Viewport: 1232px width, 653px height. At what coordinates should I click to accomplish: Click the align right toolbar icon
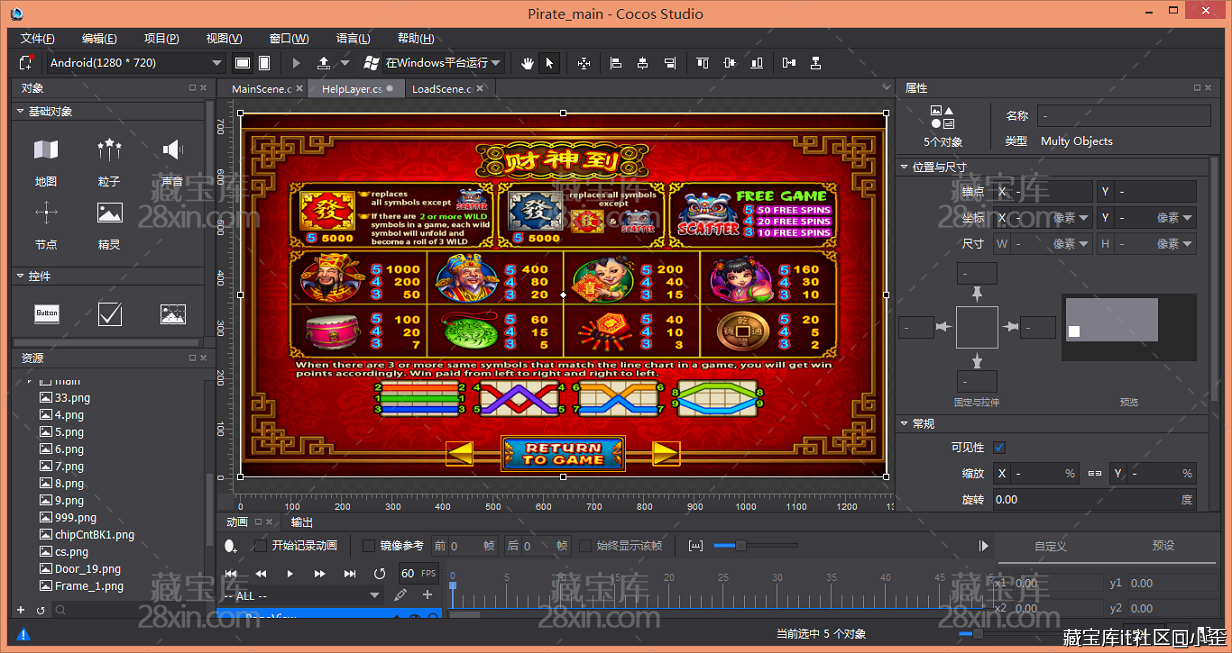668,63
